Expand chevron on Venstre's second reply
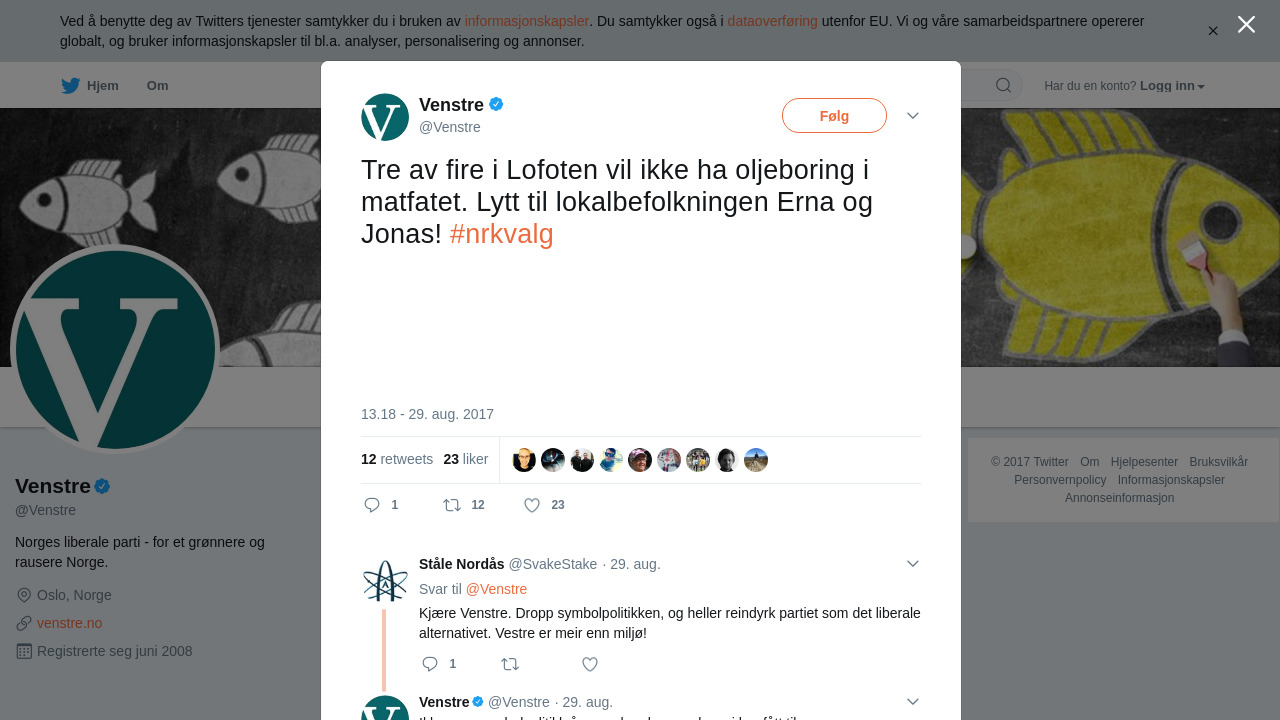The image size is (1280, 720). coord(913,702)
